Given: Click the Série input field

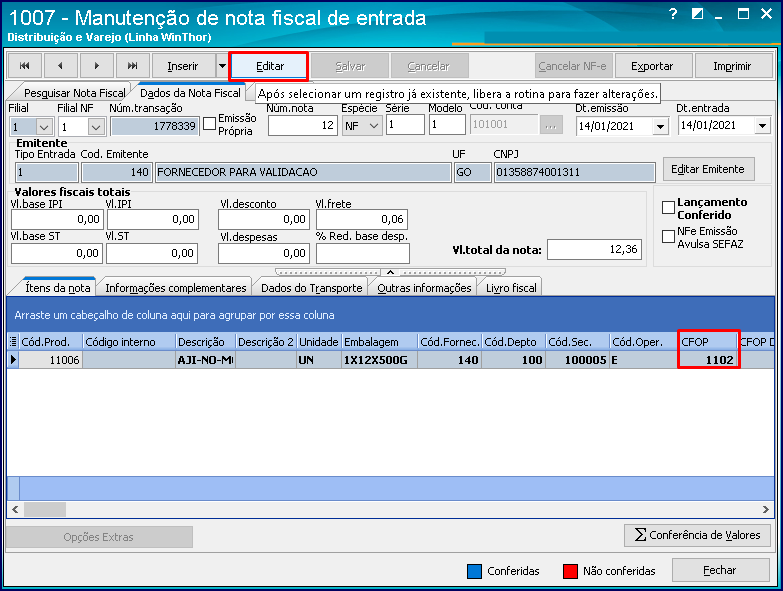Looking at the screenshot, I should pyautogui.click(x=405, y=124).
